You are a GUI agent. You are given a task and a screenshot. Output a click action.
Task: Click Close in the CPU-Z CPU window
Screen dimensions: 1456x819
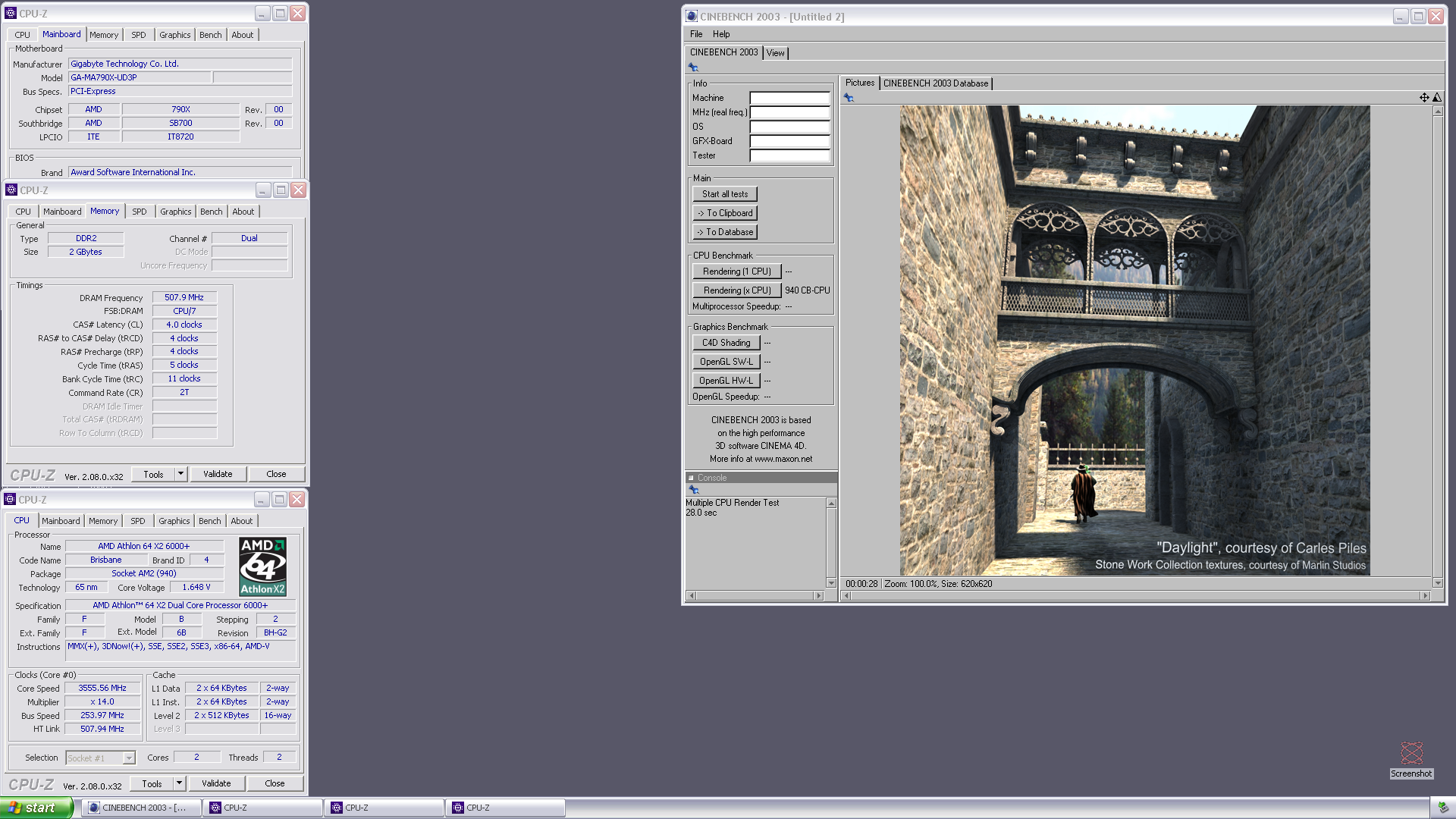point(275,783)
